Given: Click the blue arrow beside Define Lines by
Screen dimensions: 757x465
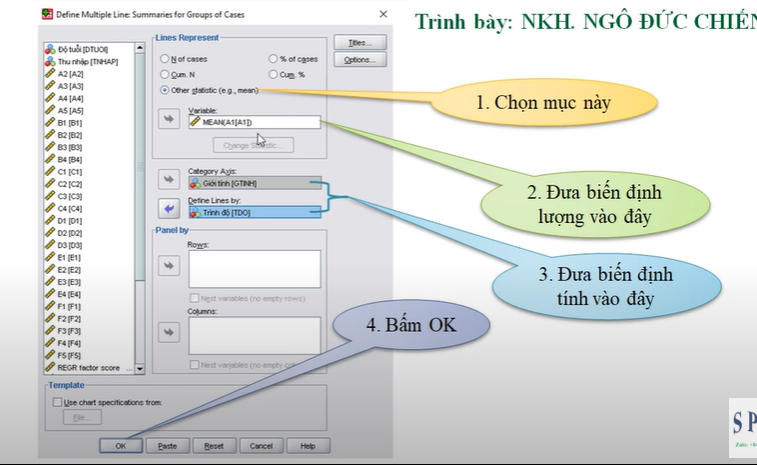Looking at the screenshot, I should pos(169,209).
